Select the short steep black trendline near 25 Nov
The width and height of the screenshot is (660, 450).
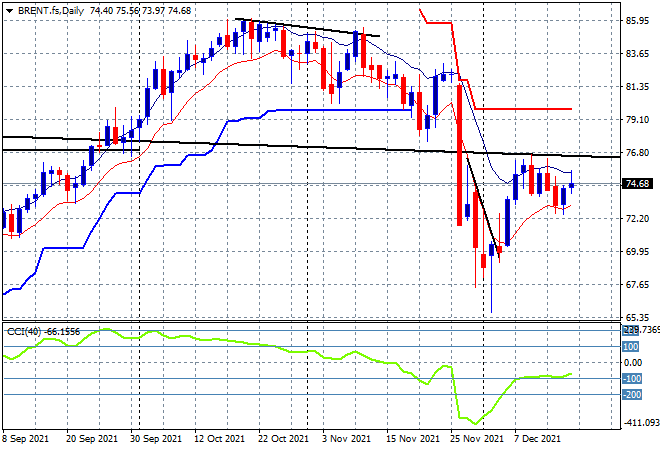click(x=482, y=207)
